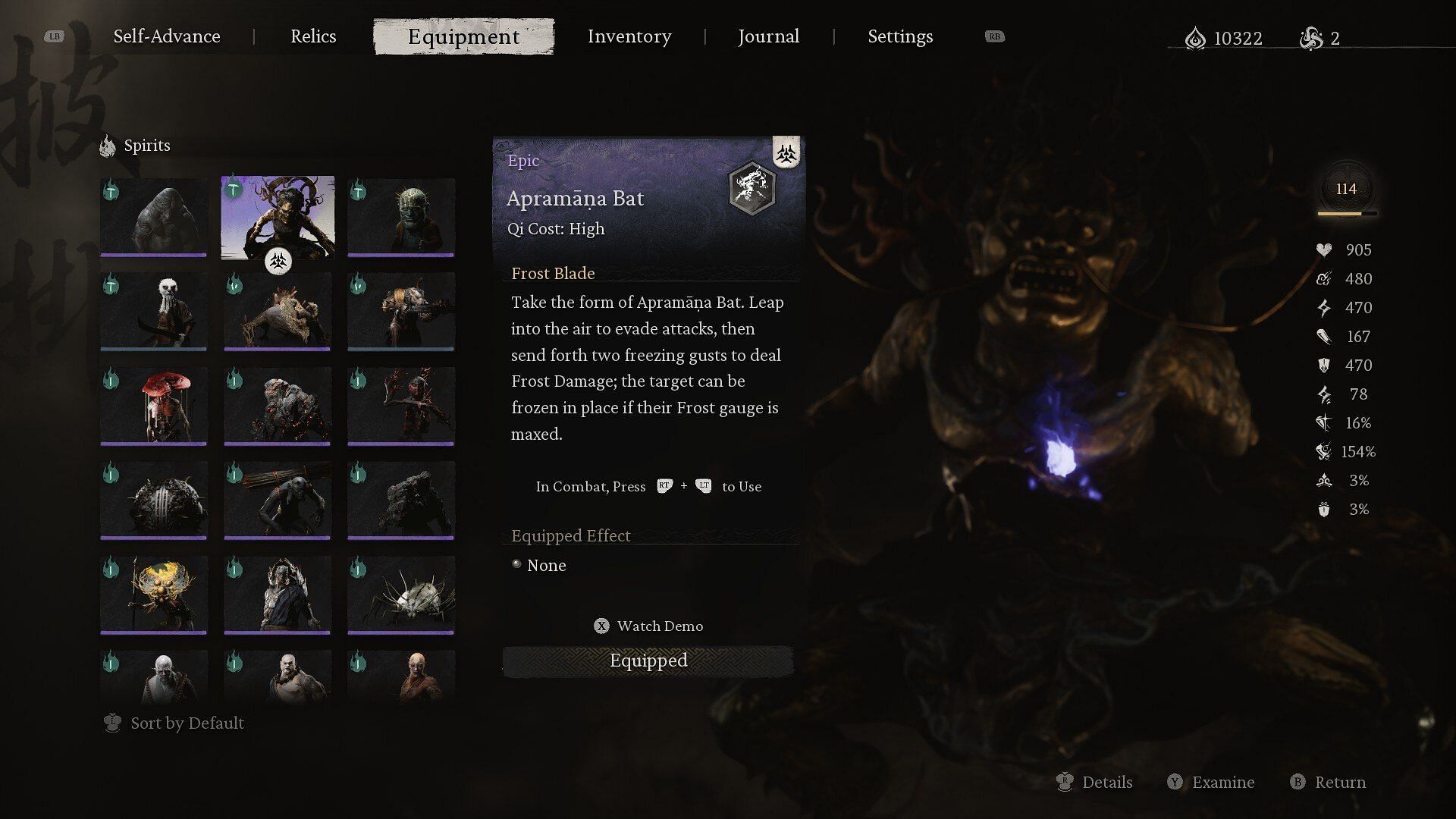This screenshot has height=819, width=1456.
Task: Click the Equipped button
Action: click(648, 660)
